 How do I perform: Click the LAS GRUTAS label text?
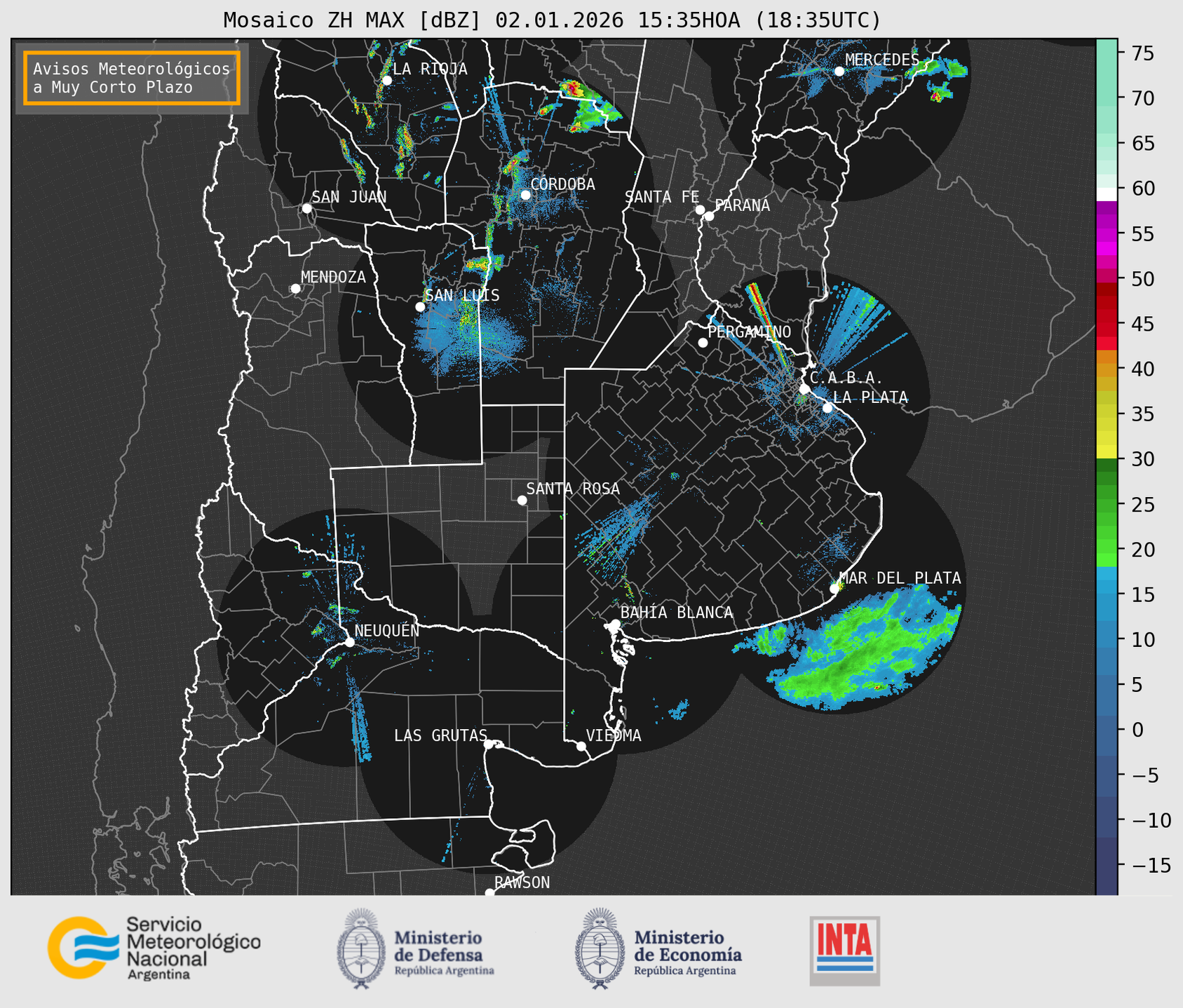click(x=440, y=735)
